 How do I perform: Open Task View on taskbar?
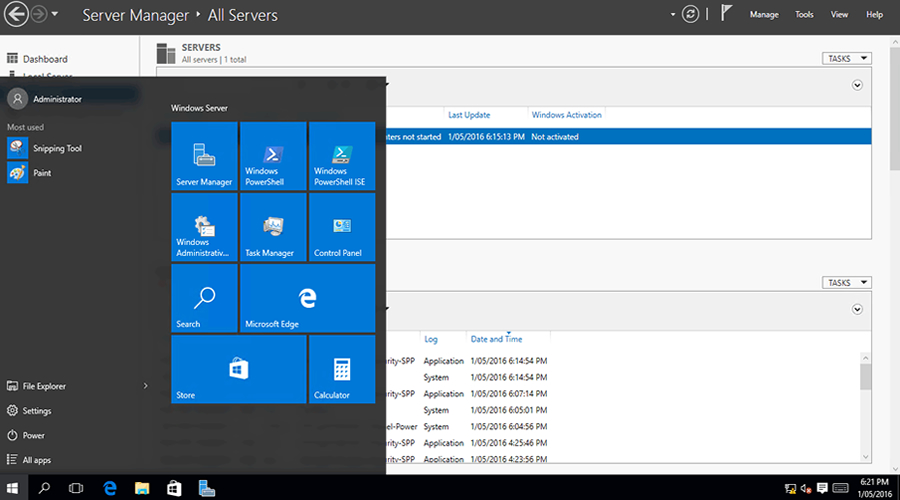[x=76, y=488]
